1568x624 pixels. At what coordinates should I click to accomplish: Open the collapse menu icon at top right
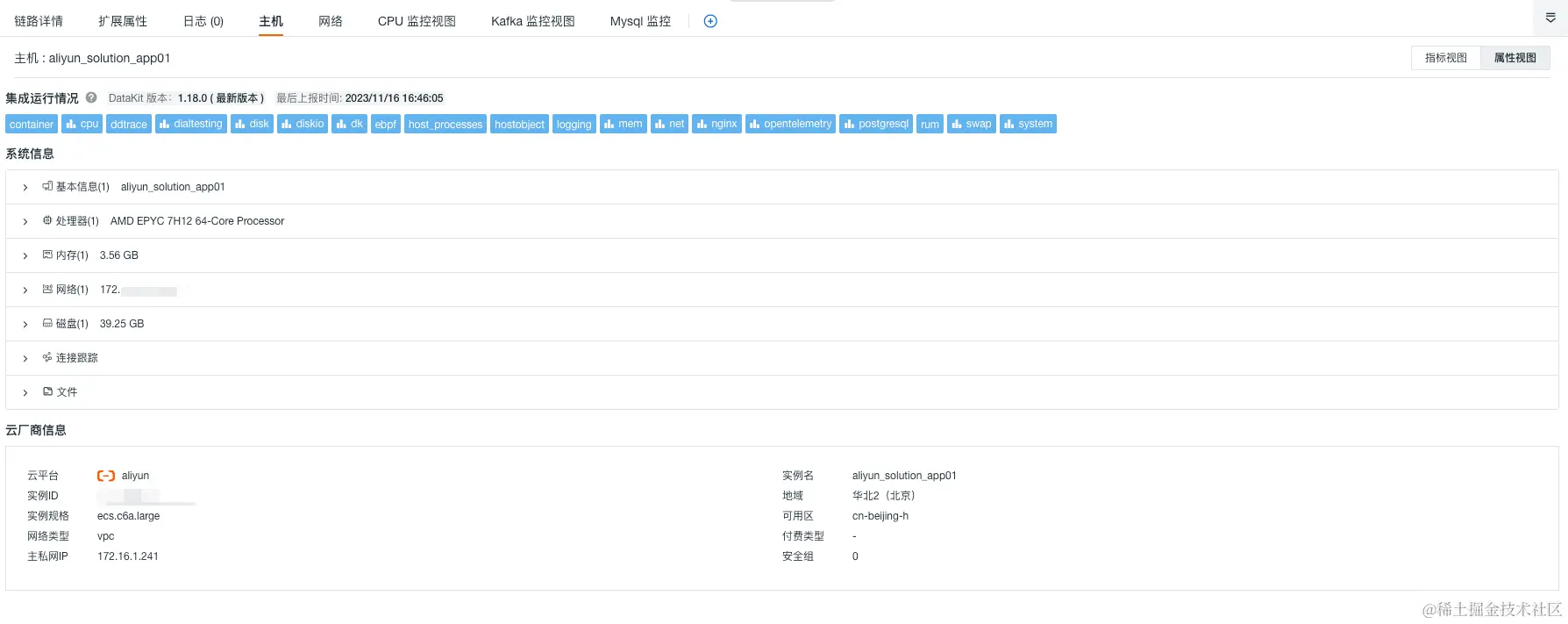click(1550, 18)
